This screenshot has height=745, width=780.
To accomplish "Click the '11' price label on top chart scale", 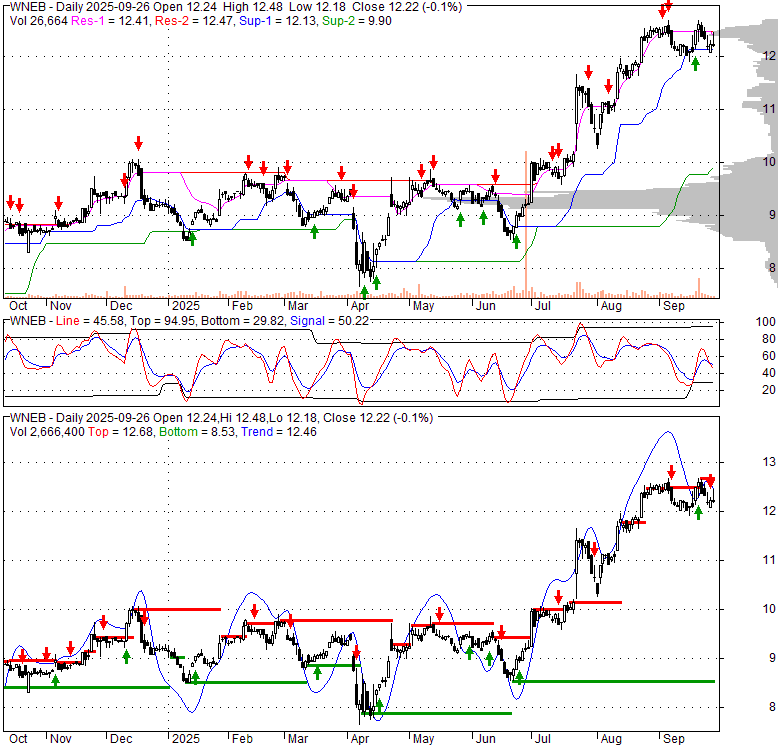I will 769,109.
